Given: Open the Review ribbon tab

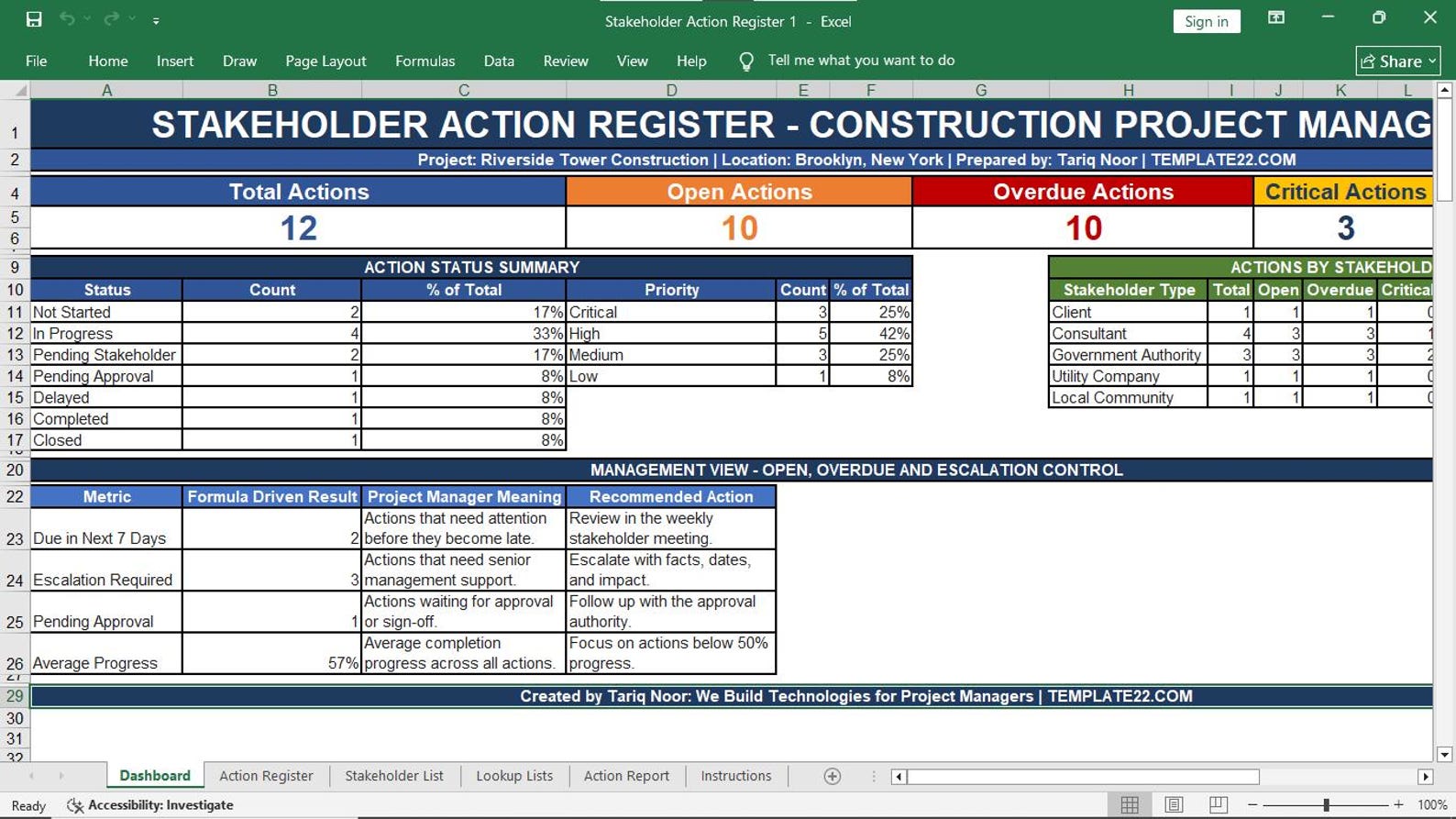Looking at the screenshot, I should pyautogui.click(x=566, y=61).
